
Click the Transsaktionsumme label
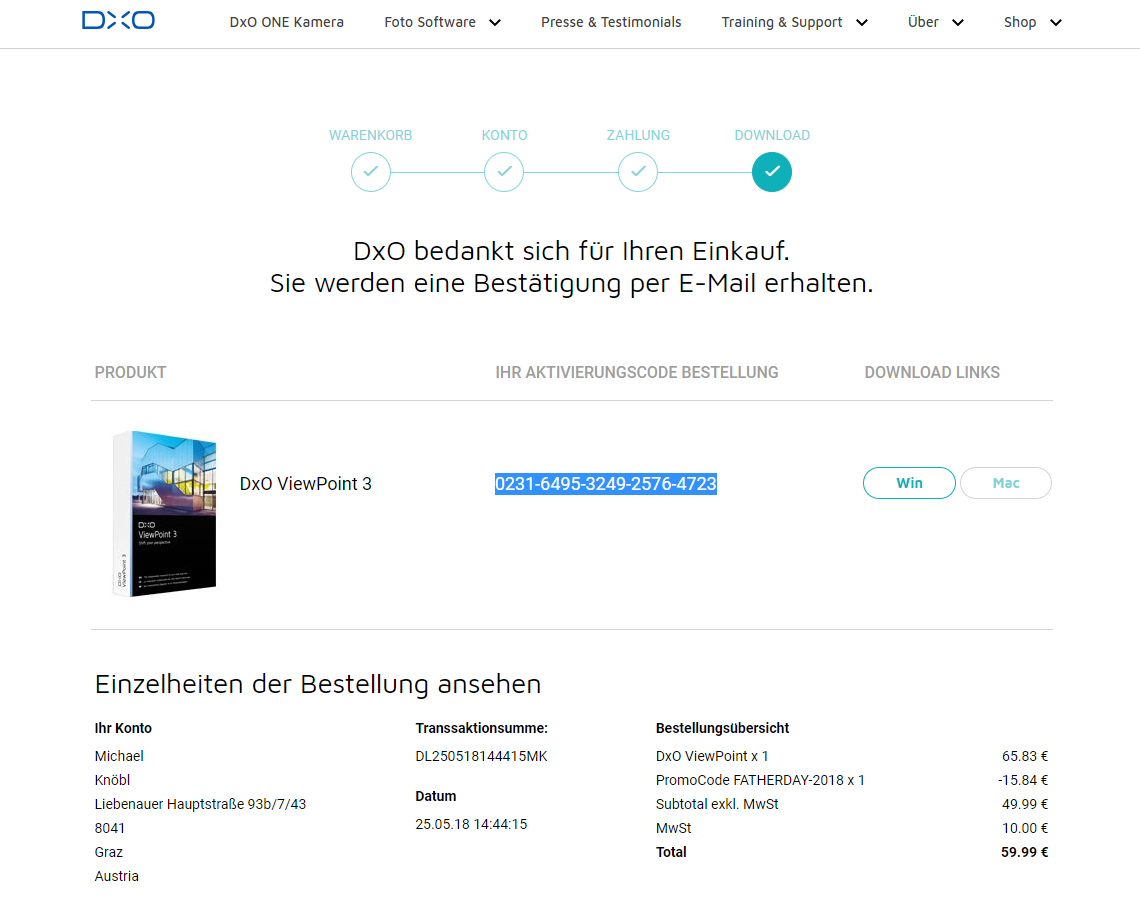coord(482,728)
